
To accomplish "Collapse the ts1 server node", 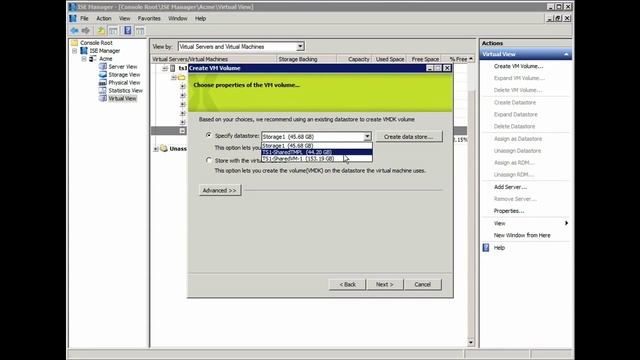I will tap(165, 68).
